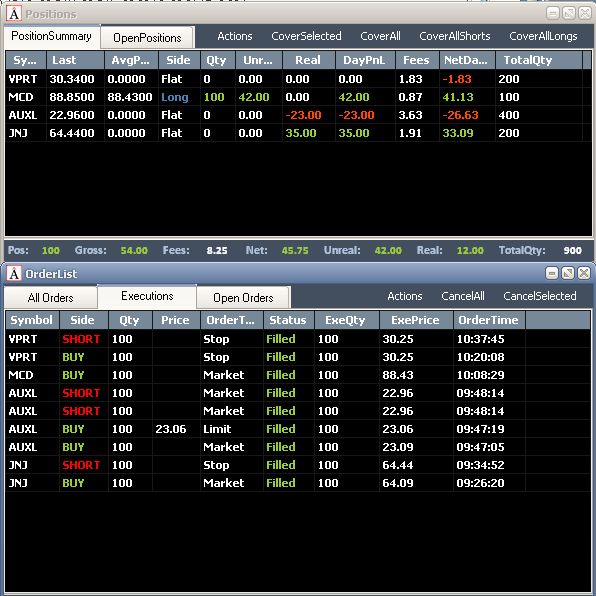The image size is (596, 596).
Task: Open the All Orders tab
Action: (x=51, y=298)
